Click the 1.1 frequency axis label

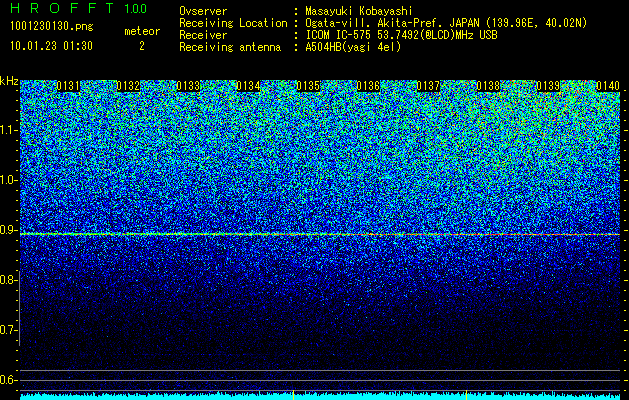point(9,130)
